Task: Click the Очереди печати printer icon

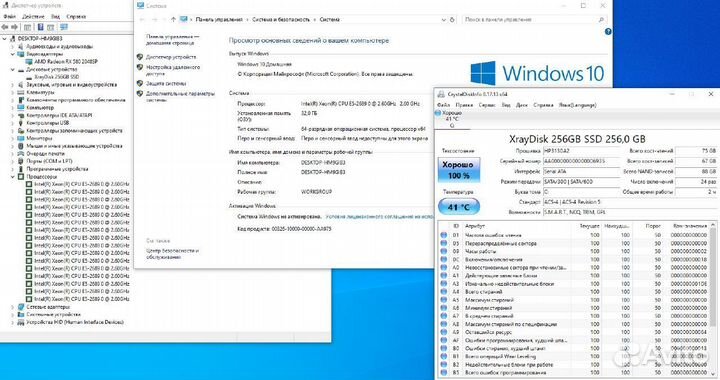Action: (21, 154)
